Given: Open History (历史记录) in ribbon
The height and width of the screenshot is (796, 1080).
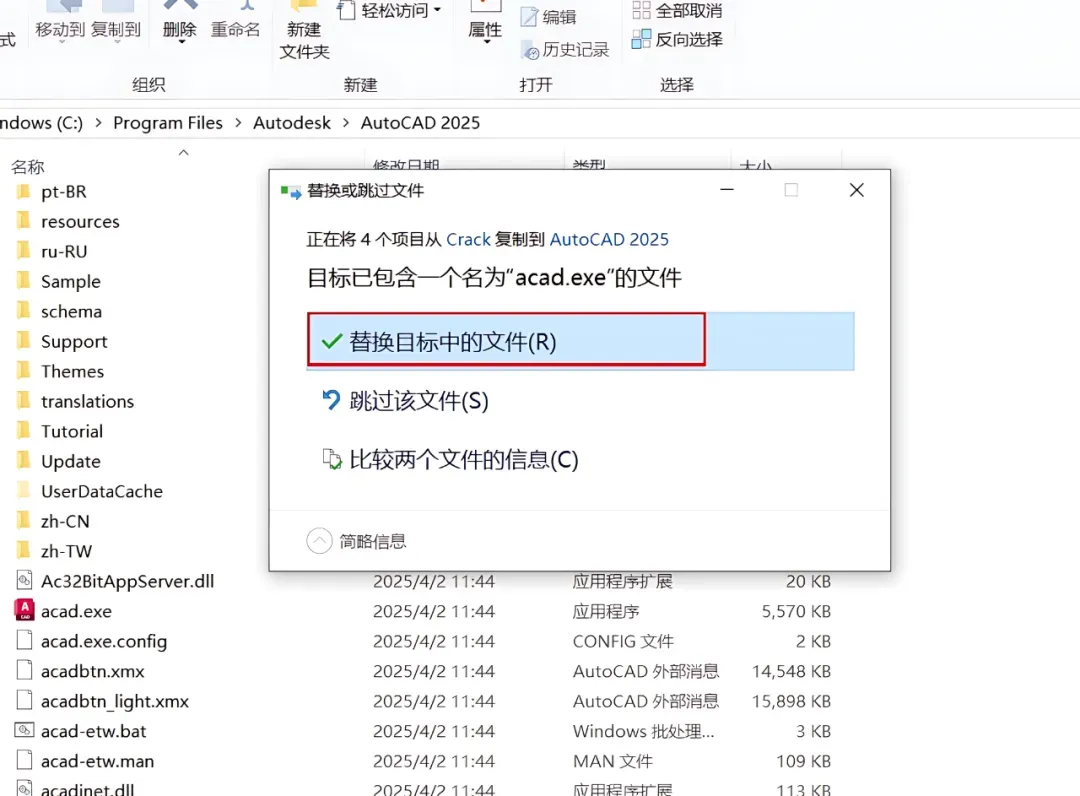Looking at the screenshot, I should tap(566, 50).
